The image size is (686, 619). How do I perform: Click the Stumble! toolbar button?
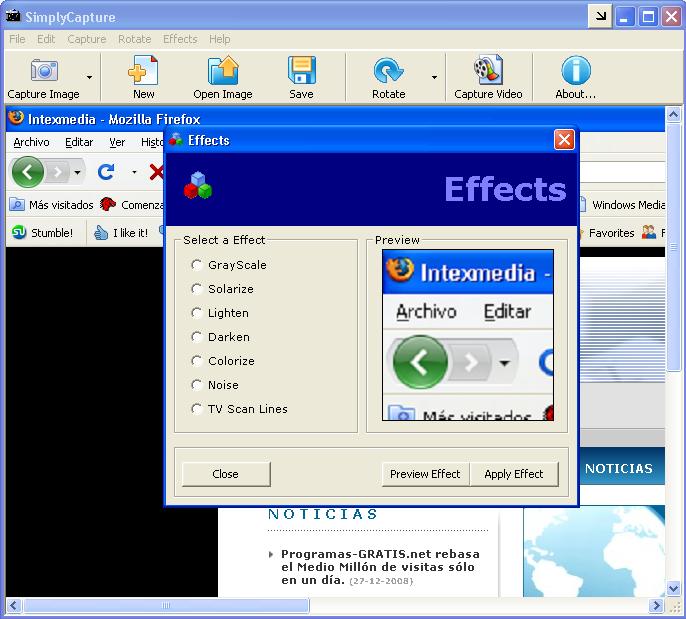pos(42,232)
